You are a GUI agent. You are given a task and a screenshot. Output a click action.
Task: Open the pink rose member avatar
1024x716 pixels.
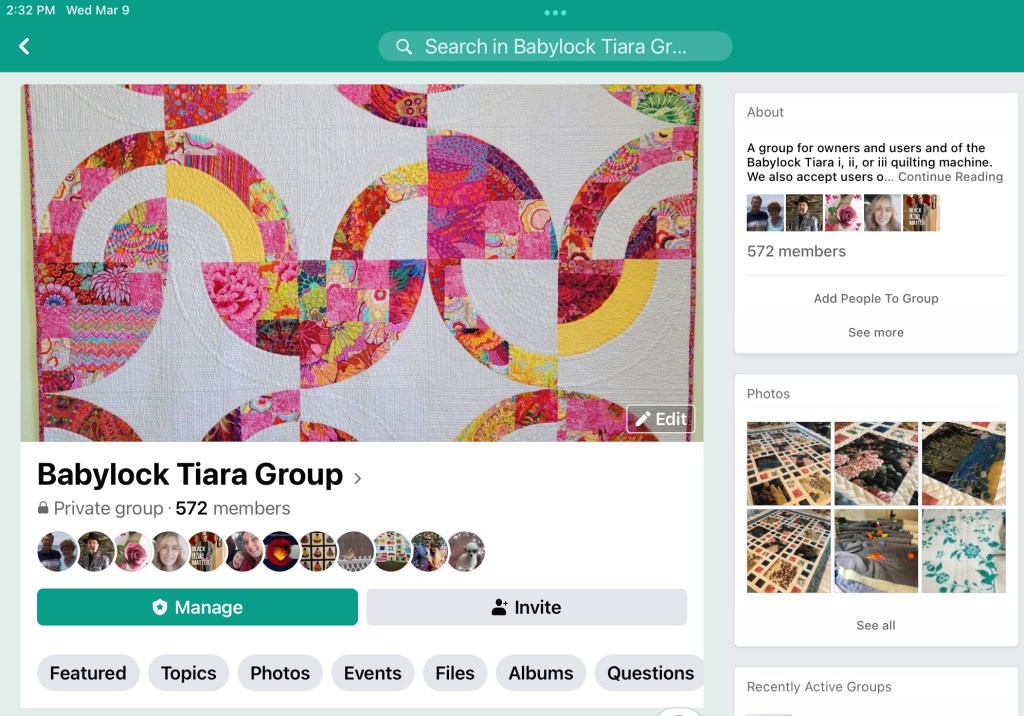[x=133, y=551]
